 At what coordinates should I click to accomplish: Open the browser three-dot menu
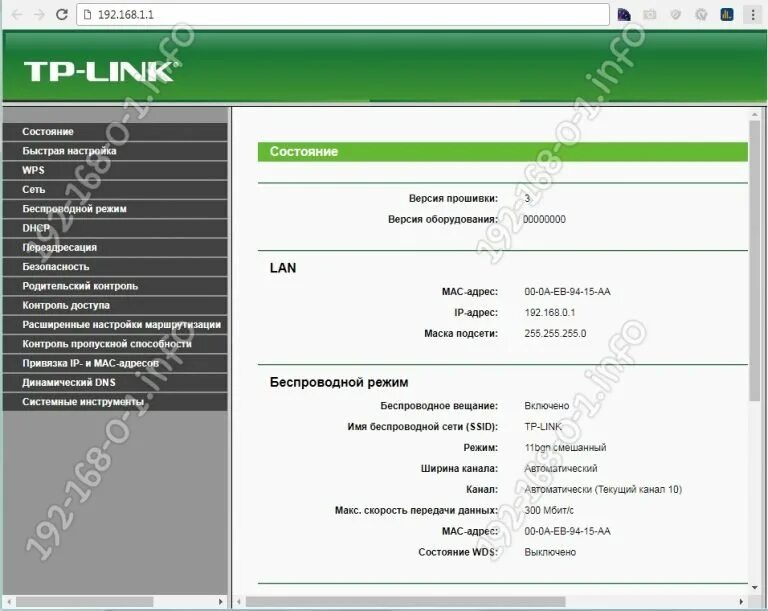[x=753, y=15]
